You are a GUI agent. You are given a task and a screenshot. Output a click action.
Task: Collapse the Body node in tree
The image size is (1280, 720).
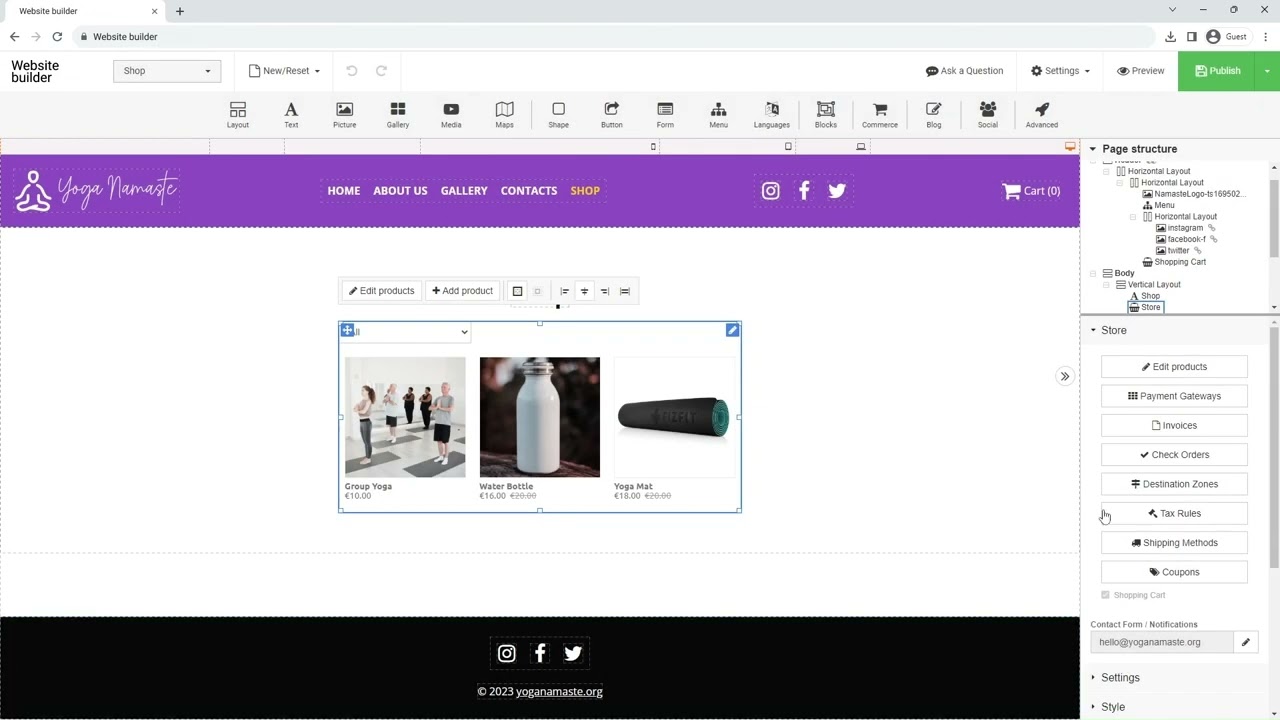pyautogui.click(x=1094, y=273)
